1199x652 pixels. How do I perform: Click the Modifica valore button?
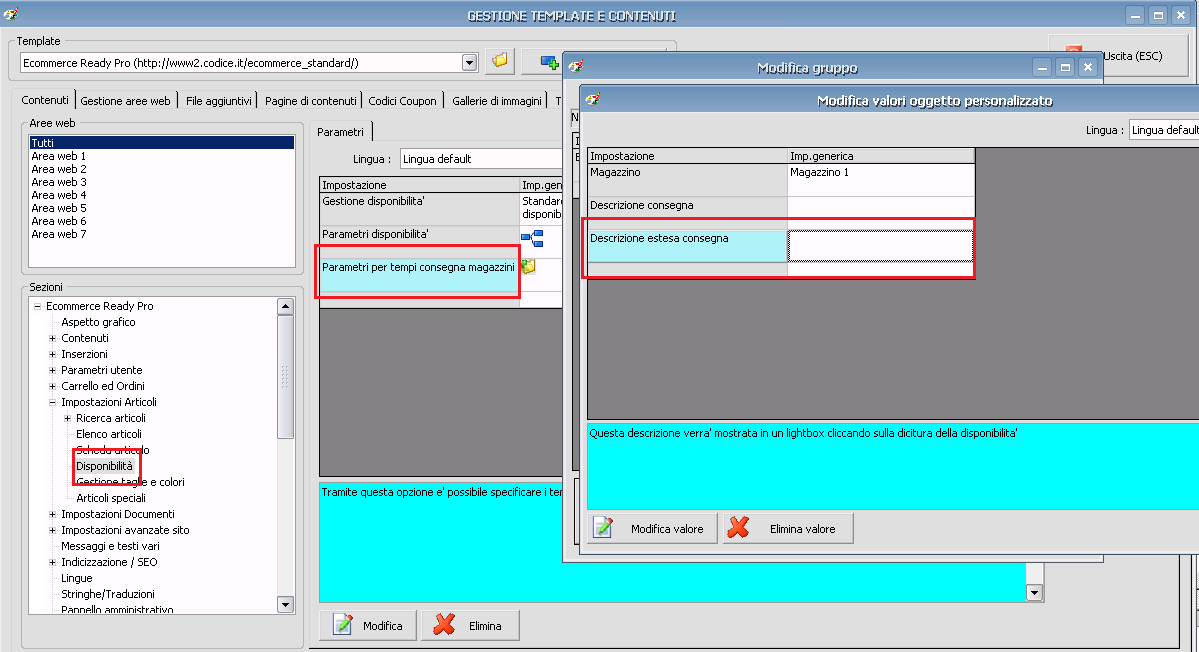coord(652,528)
